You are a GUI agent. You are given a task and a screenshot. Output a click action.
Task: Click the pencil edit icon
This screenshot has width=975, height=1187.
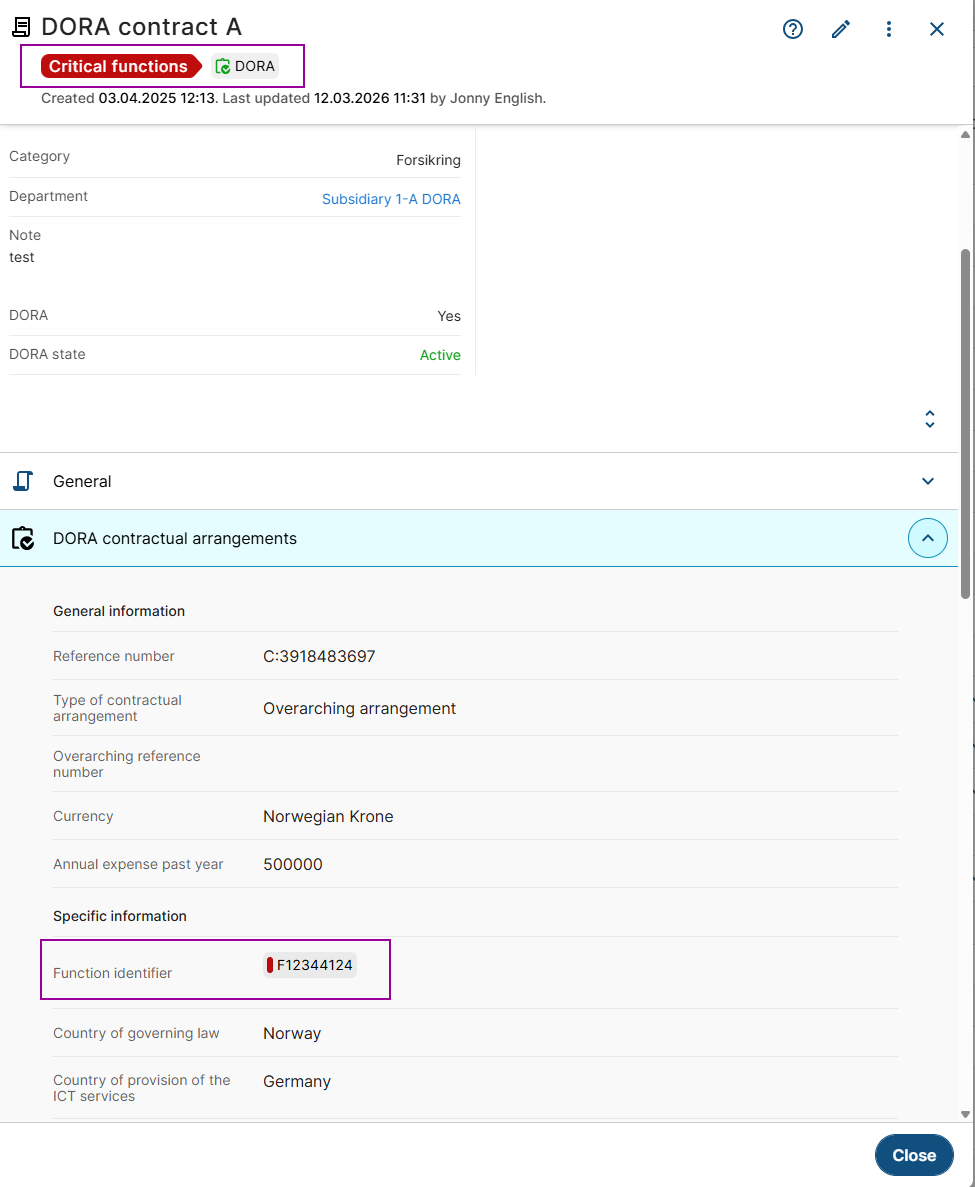click(841, 29)
